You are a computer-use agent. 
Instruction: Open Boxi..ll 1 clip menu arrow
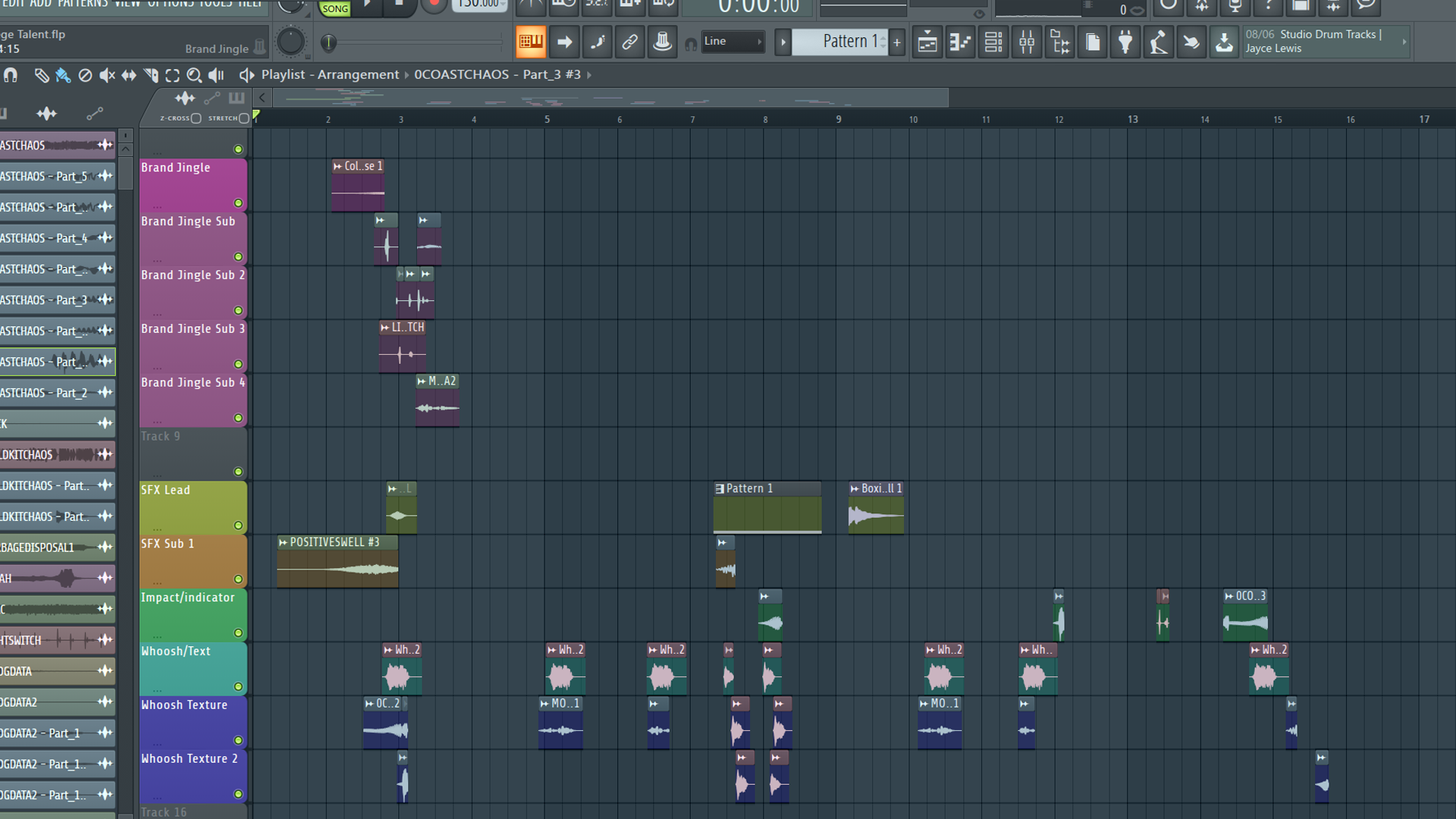click(x=855, y=489)
